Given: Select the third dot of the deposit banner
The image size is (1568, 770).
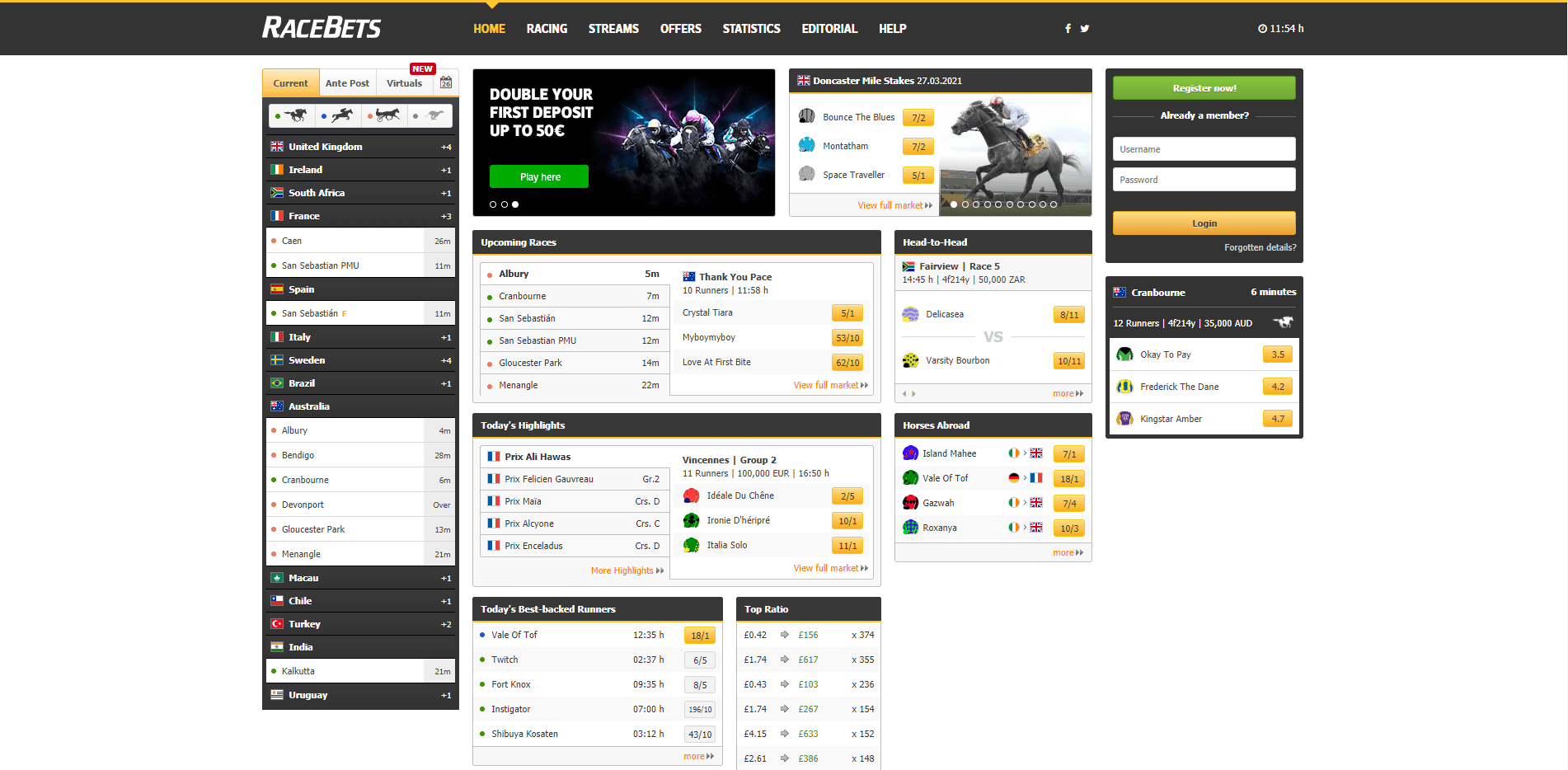Looking at the screenshot, I should point(515,204).
